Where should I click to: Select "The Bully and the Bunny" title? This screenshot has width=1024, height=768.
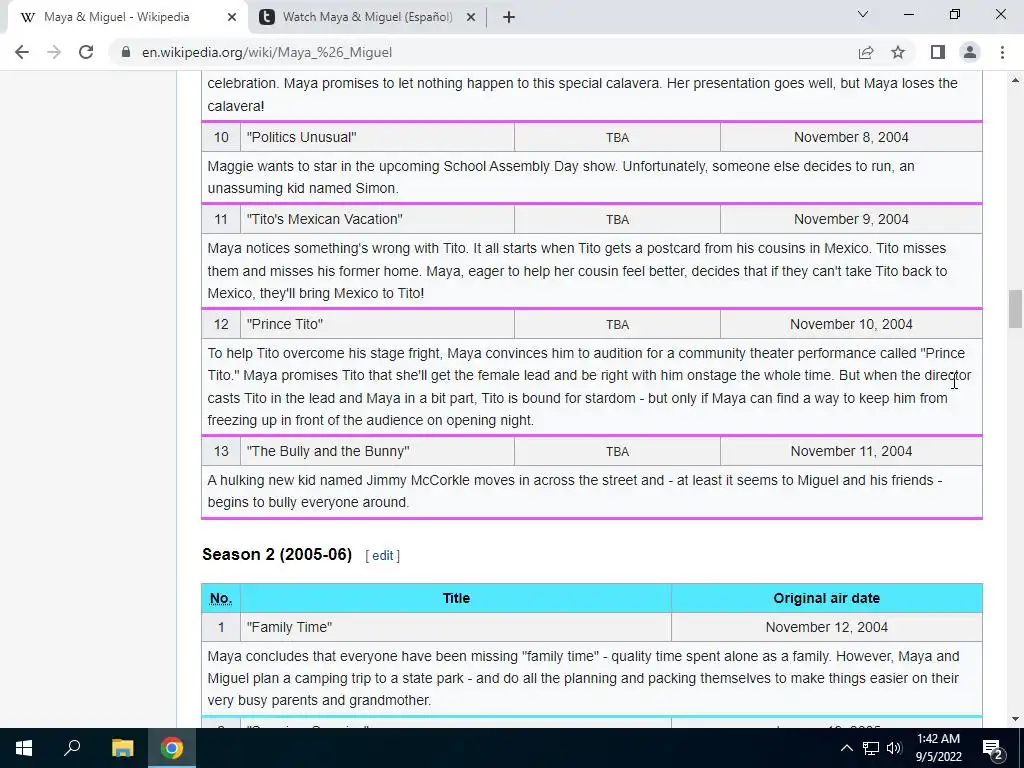pyautogui.click(x=328, y=451)
